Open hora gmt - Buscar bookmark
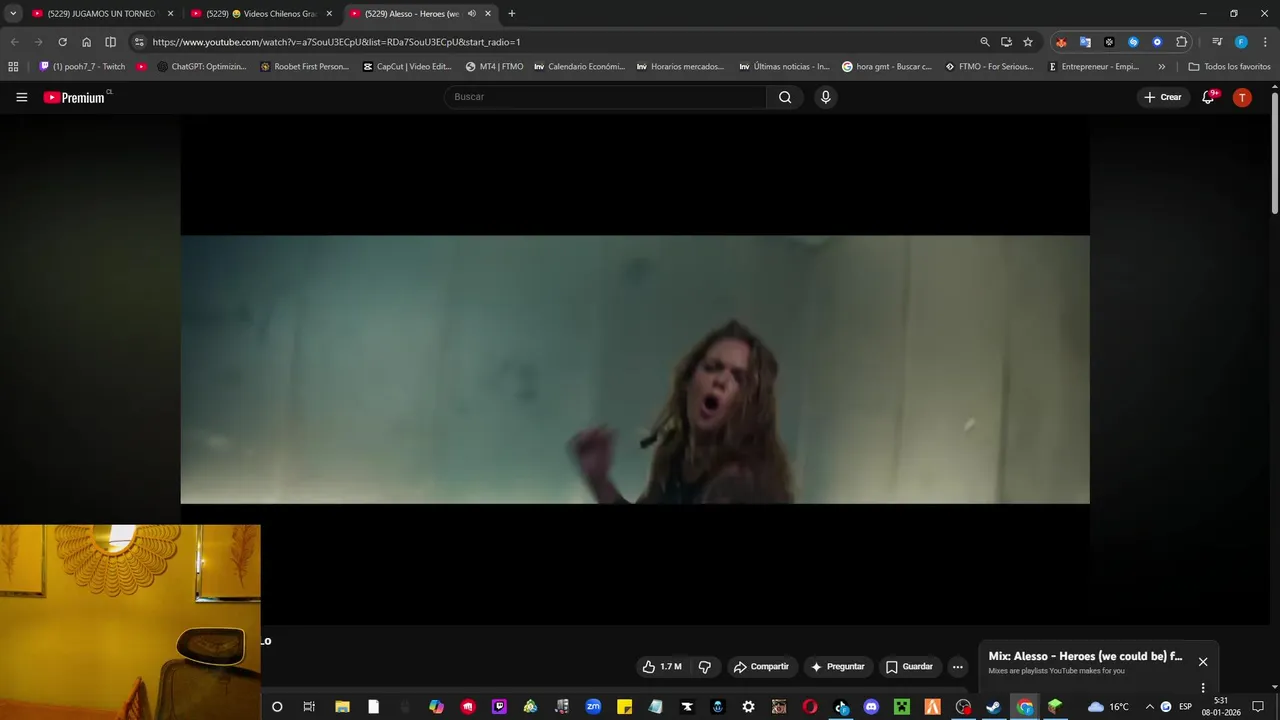 pyautogui.click(x=887, y=67)
